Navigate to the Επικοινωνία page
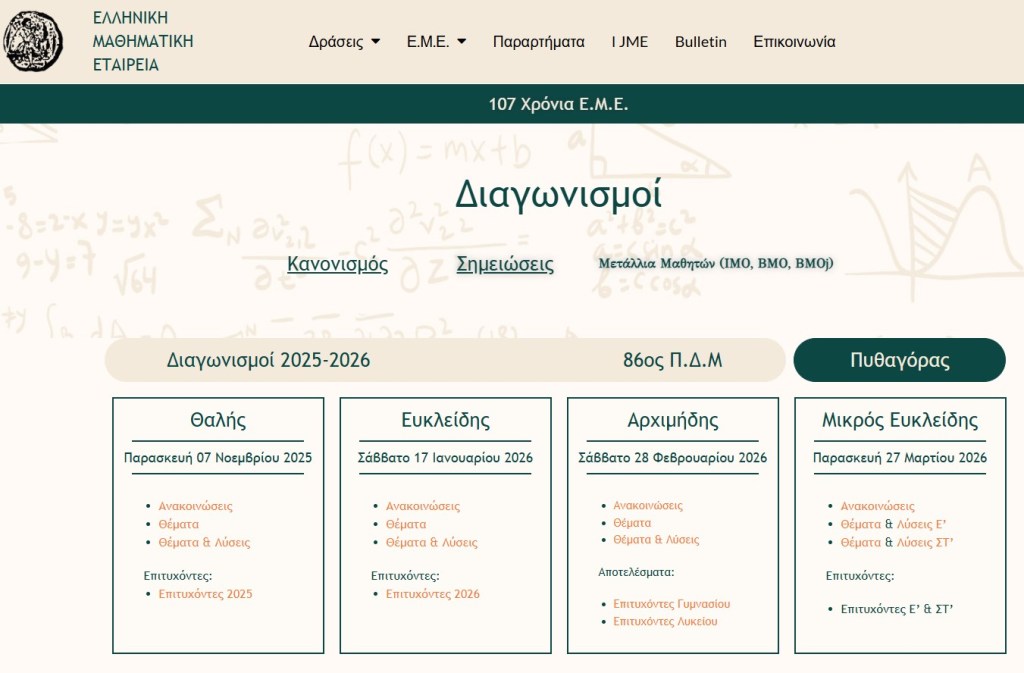The image size is (1024, 673). [794, 42]
